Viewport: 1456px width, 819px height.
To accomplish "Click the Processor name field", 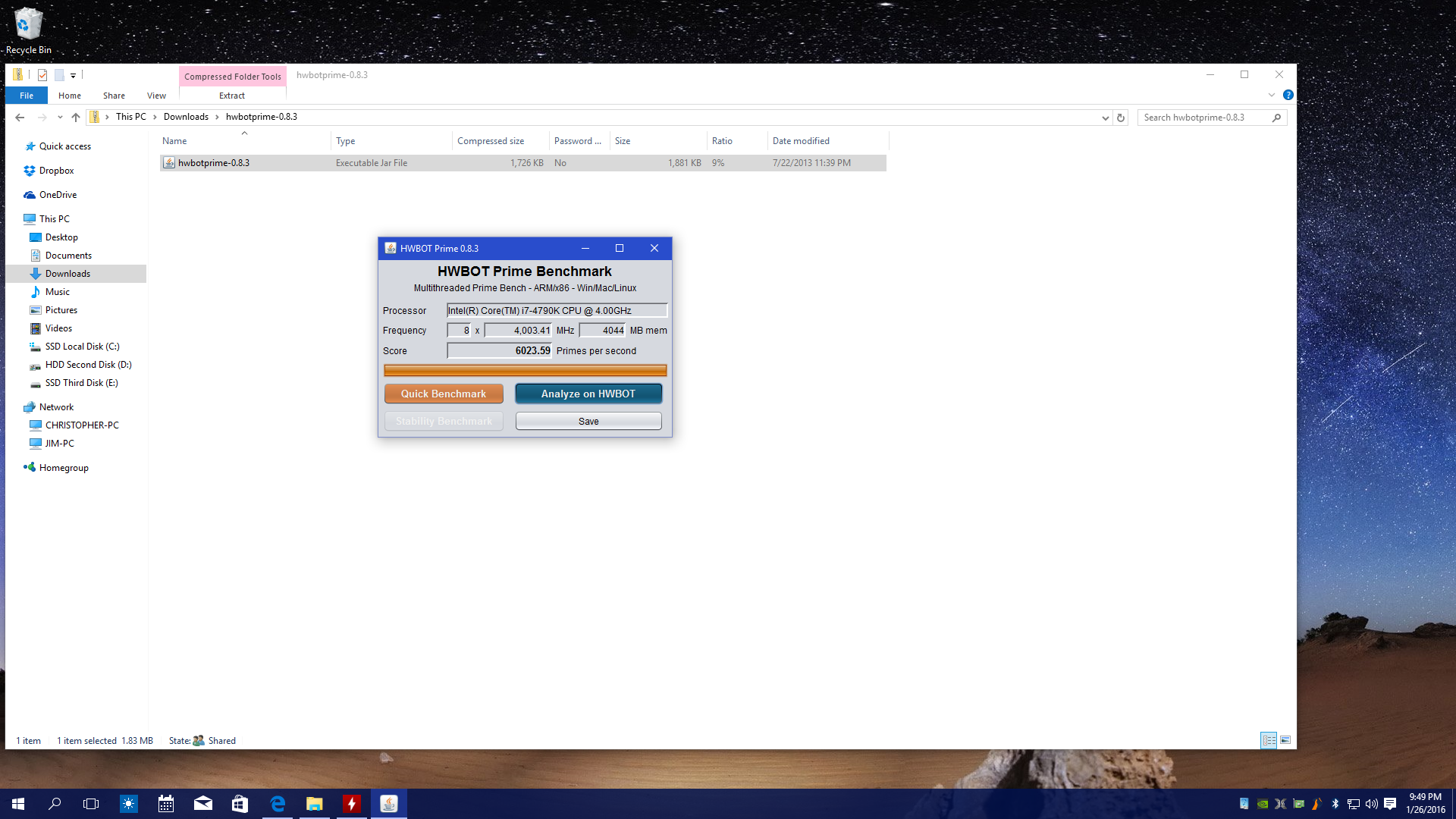I will pyautogui.click(x=557, y=310).
